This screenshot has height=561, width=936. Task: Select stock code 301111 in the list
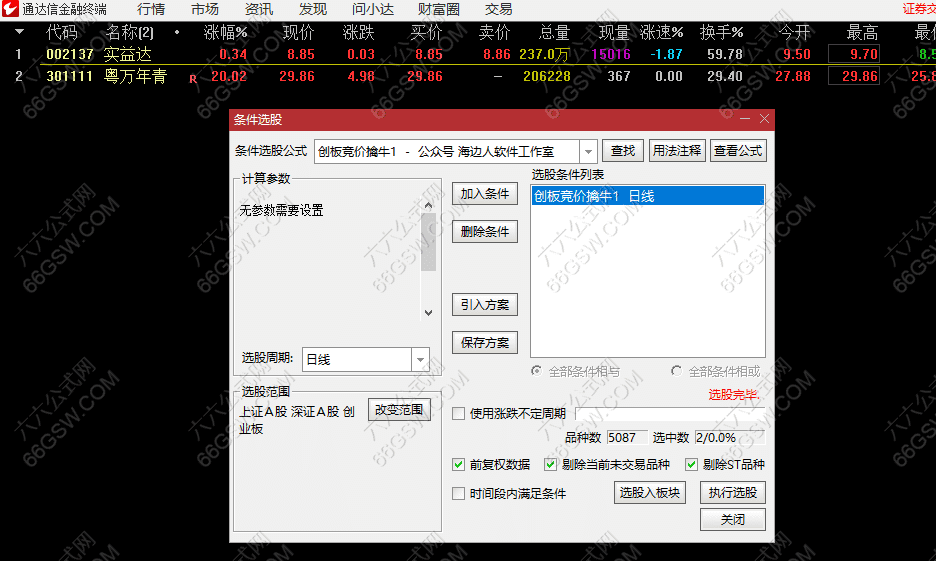point(70,76)
